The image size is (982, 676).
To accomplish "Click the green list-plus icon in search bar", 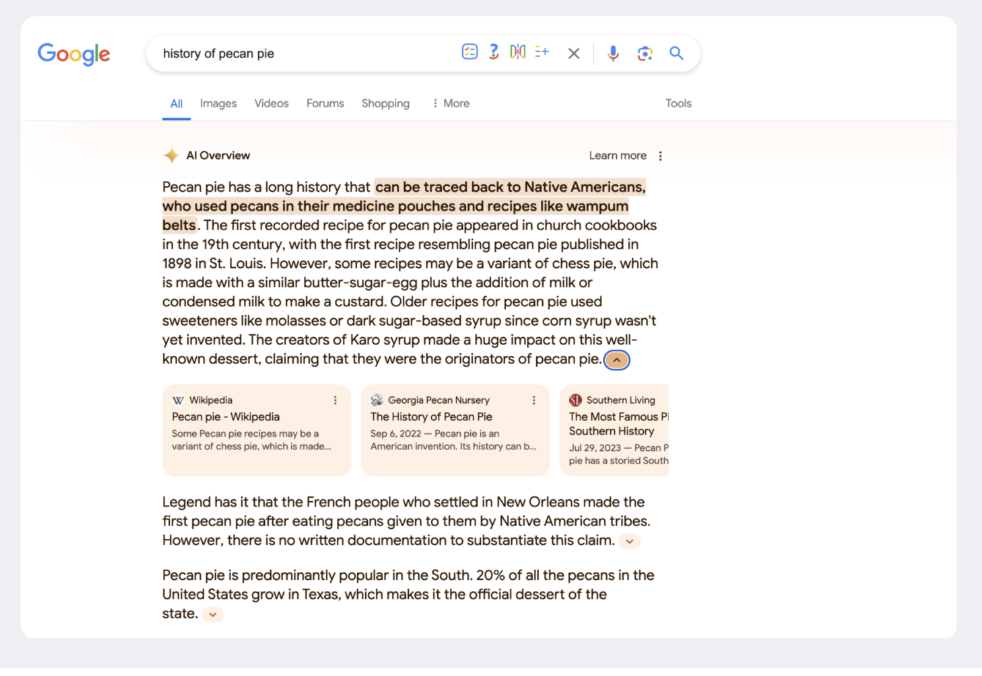I will pos(542,52).
